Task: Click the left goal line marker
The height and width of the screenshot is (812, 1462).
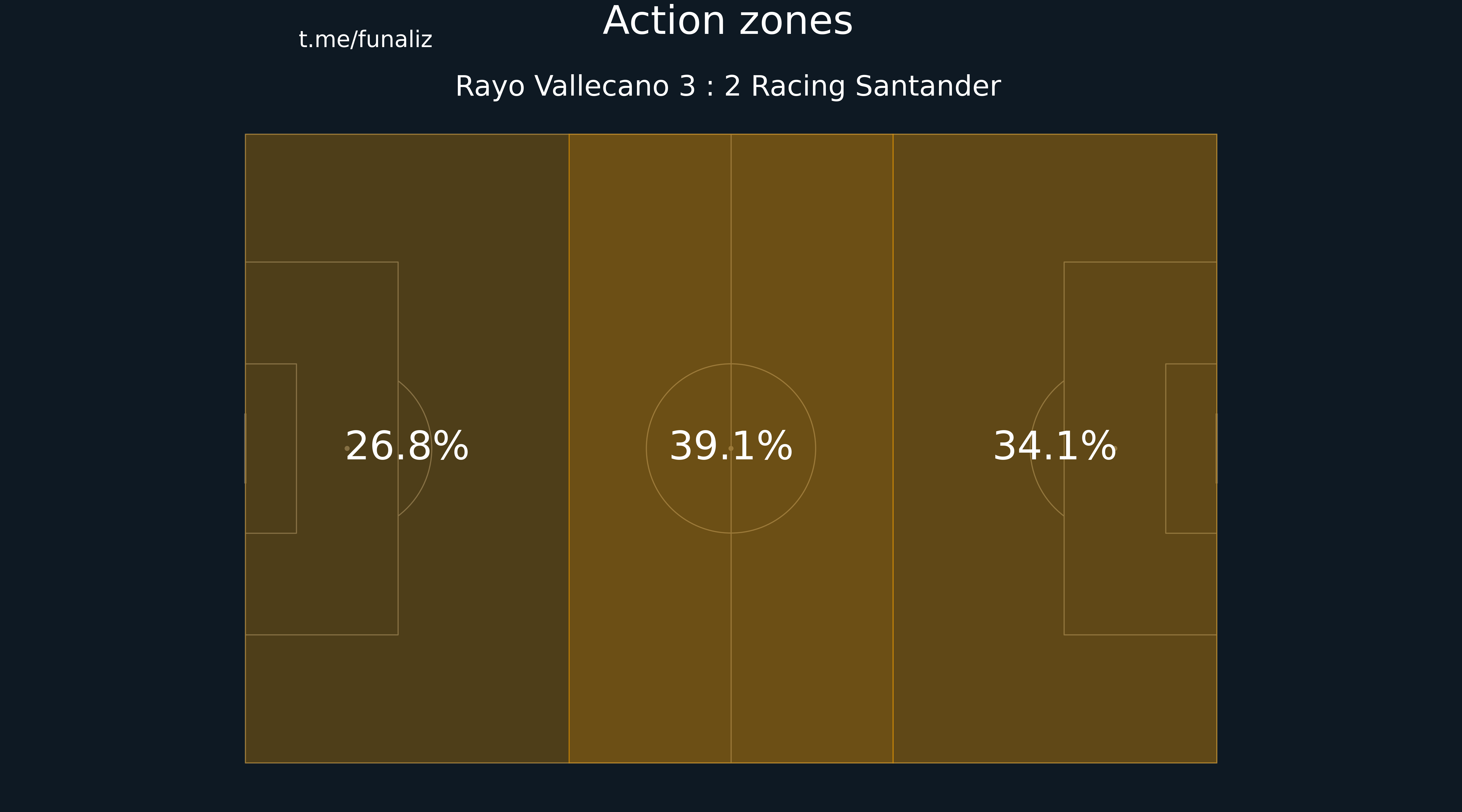Action: pos(245,448)
